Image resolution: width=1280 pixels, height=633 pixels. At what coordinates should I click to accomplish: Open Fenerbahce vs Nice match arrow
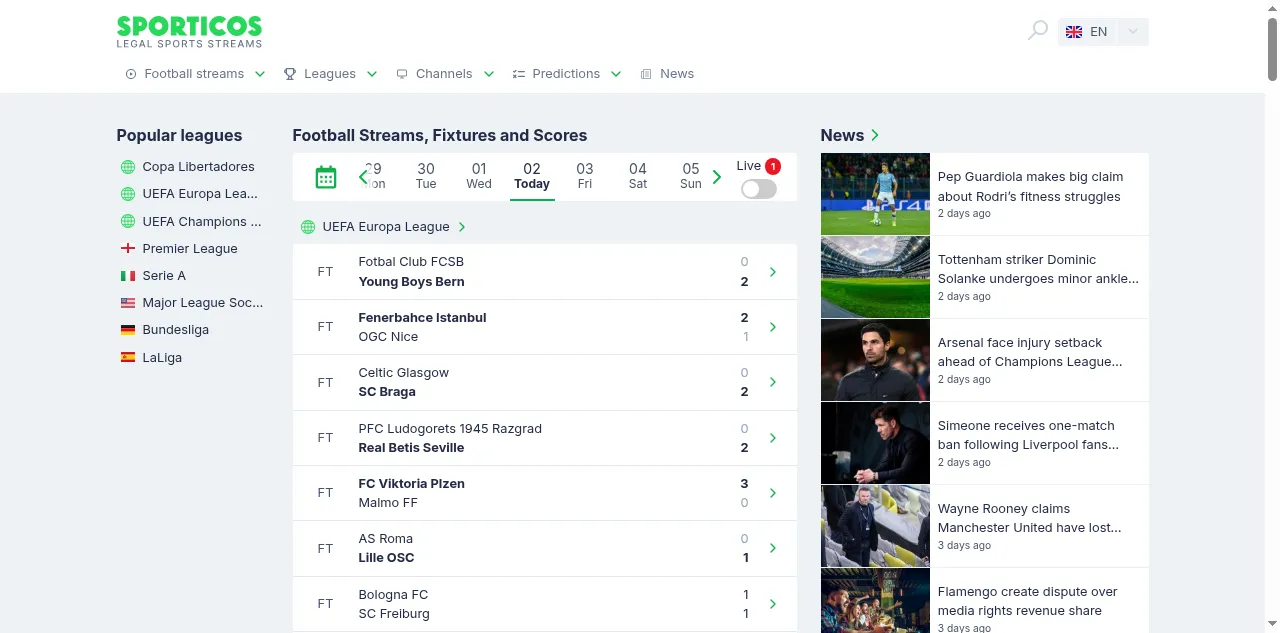coord(773,327)
